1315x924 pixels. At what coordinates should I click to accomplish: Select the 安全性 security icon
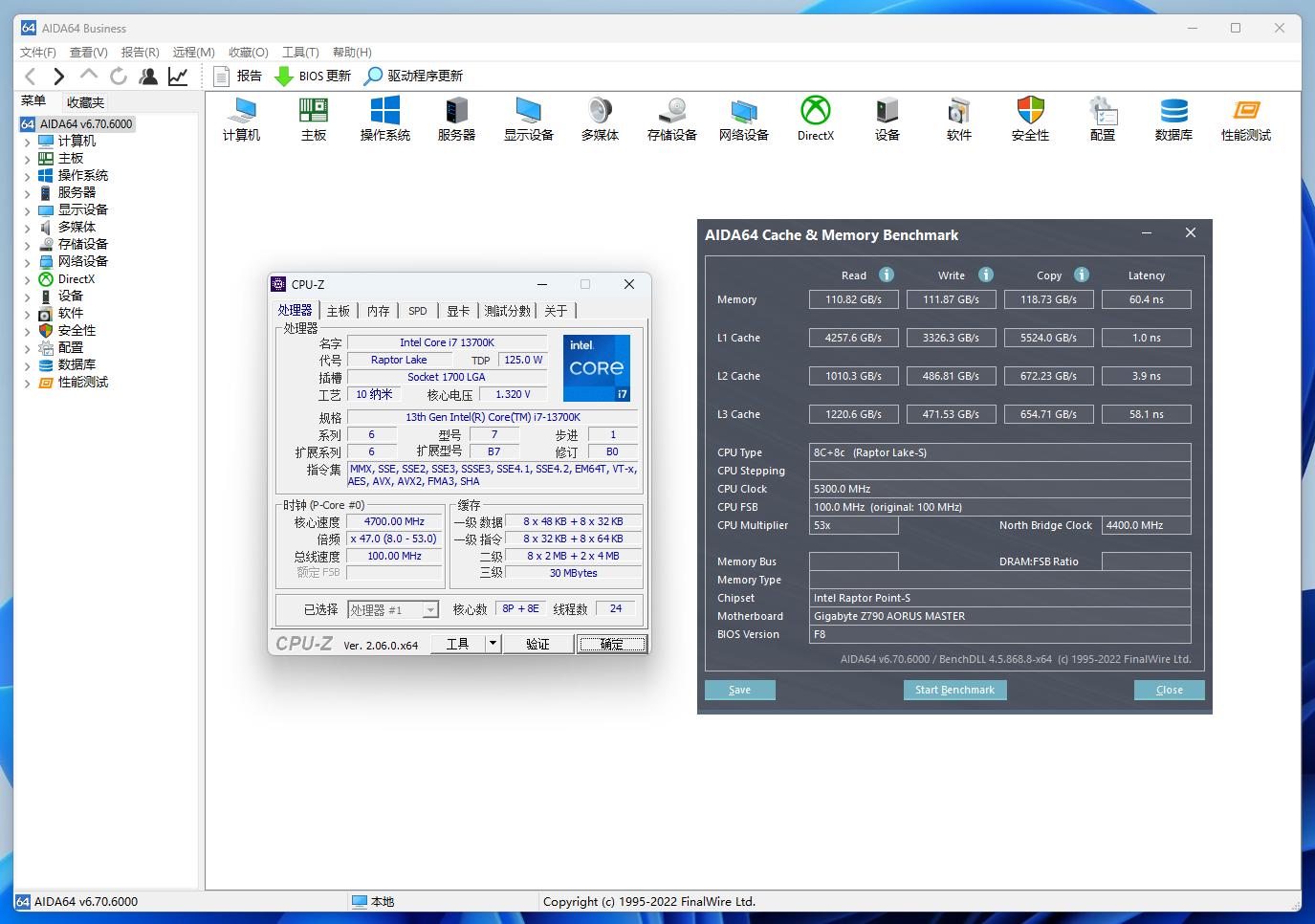tap(1030, 118)
